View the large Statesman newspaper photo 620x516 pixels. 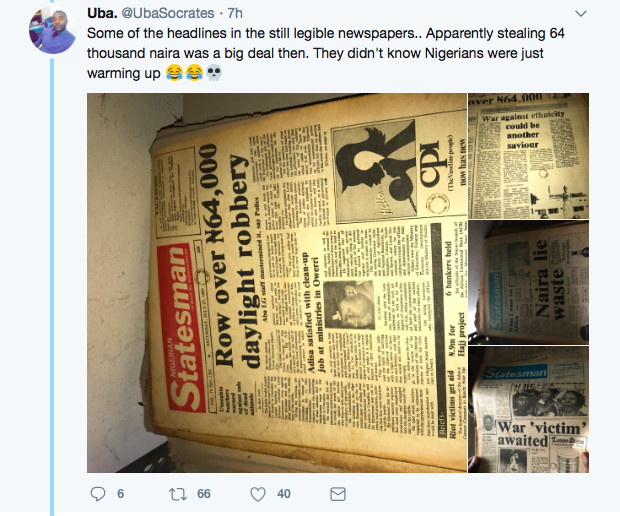pyautogui.click(x=277, y=283)
